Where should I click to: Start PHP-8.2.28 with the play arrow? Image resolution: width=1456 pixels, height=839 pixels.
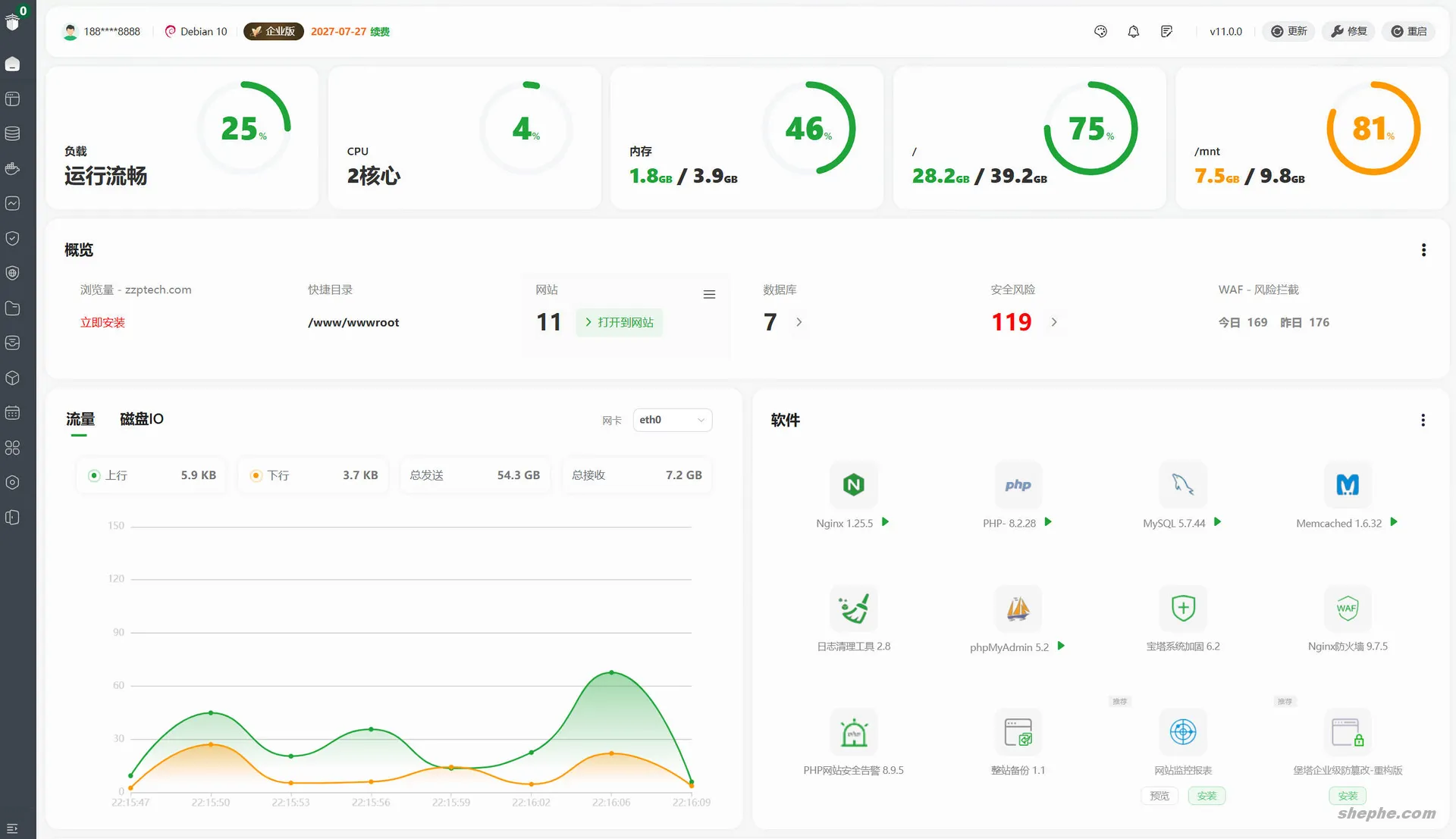[1048, 522]
